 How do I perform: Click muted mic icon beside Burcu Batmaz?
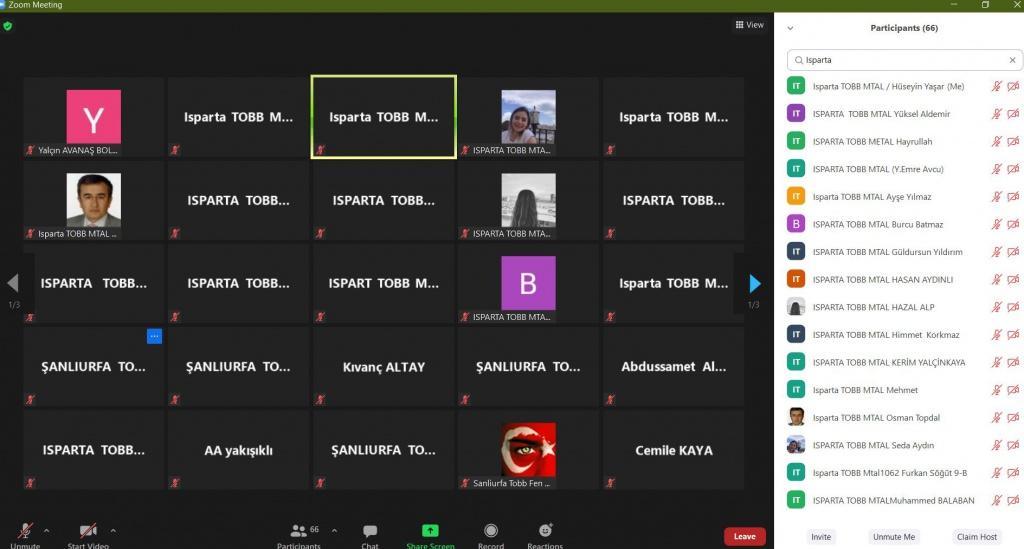coord(997,224)
